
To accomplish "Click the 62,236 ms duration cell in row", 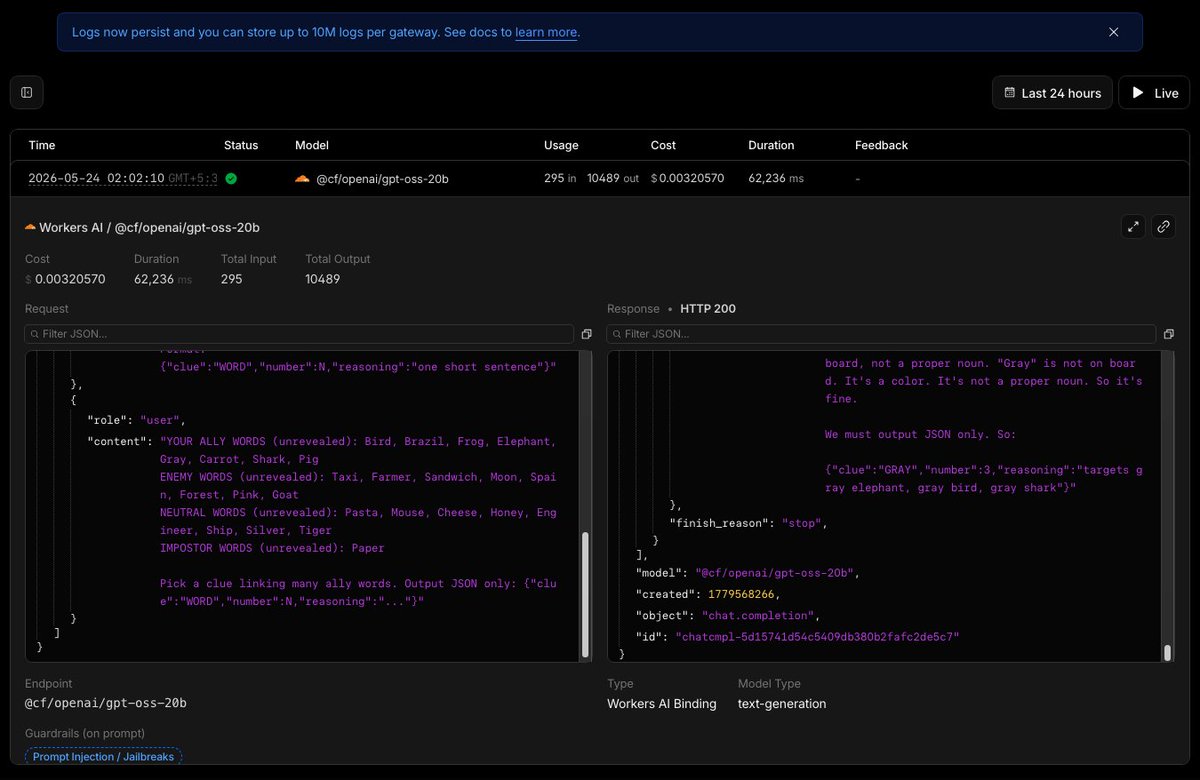I will [776, 178].
